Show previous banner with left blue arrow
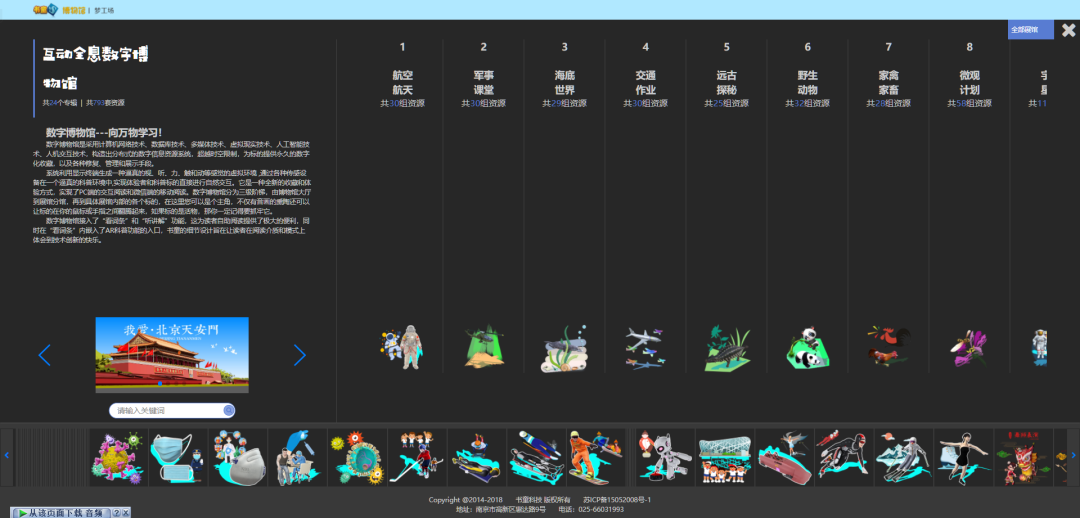 [x=45, y=355]
